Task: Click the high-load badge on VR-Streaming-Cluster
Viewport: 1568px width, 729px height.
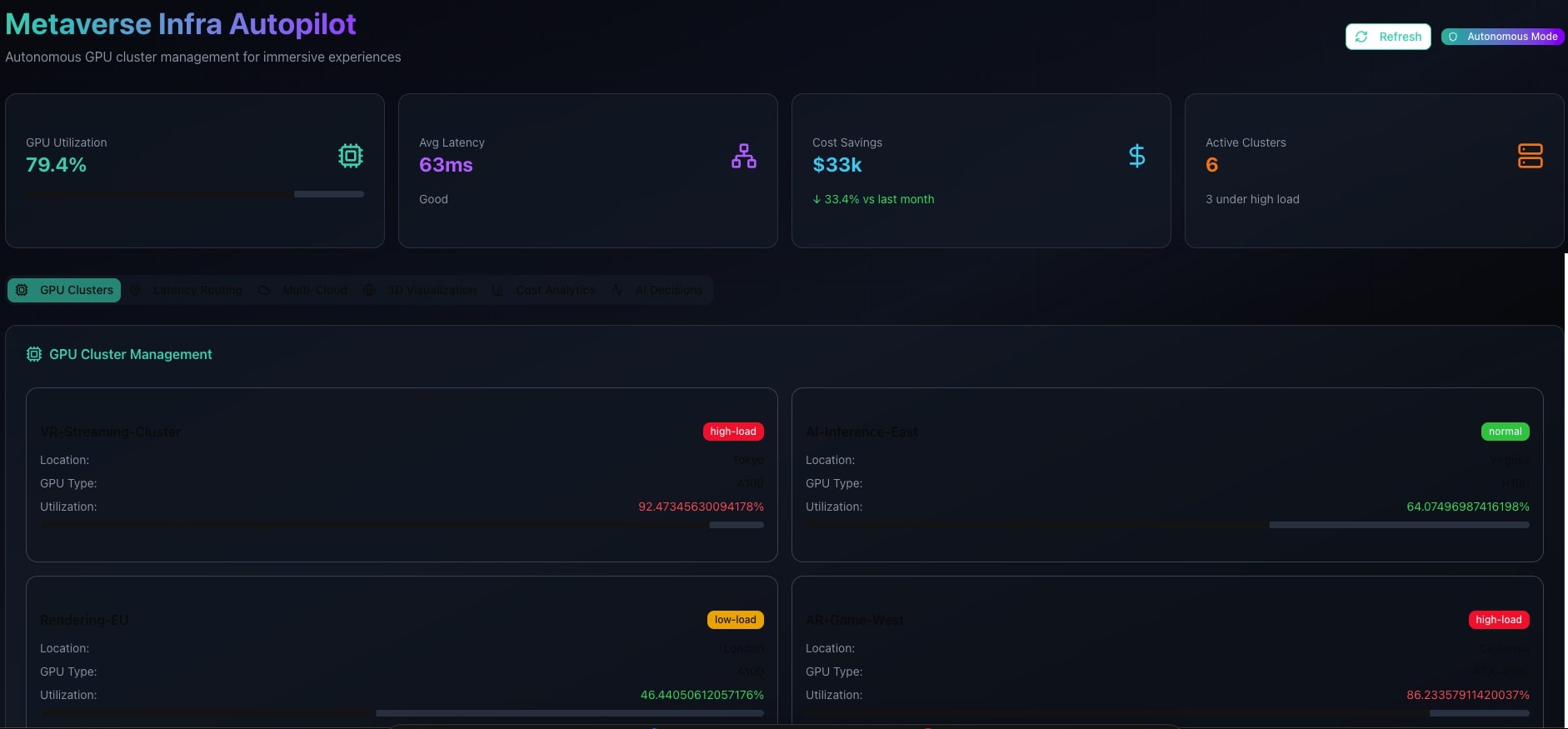Action: click(x=733, y=432)
